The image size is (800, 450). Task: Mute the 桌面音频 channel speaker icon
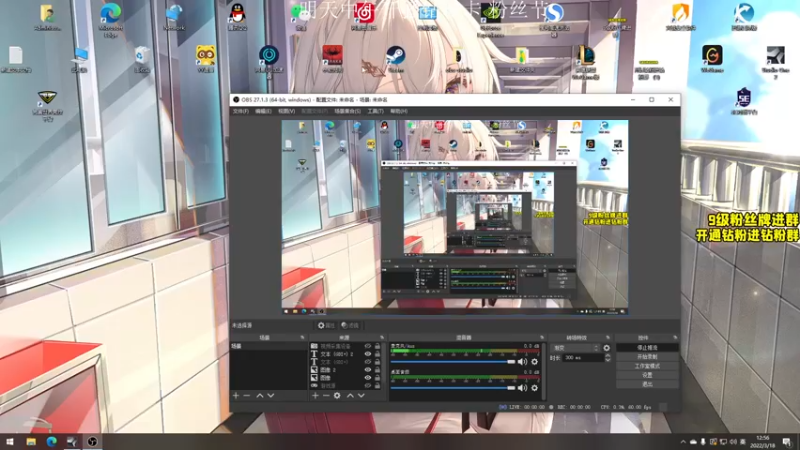[522, 388]
